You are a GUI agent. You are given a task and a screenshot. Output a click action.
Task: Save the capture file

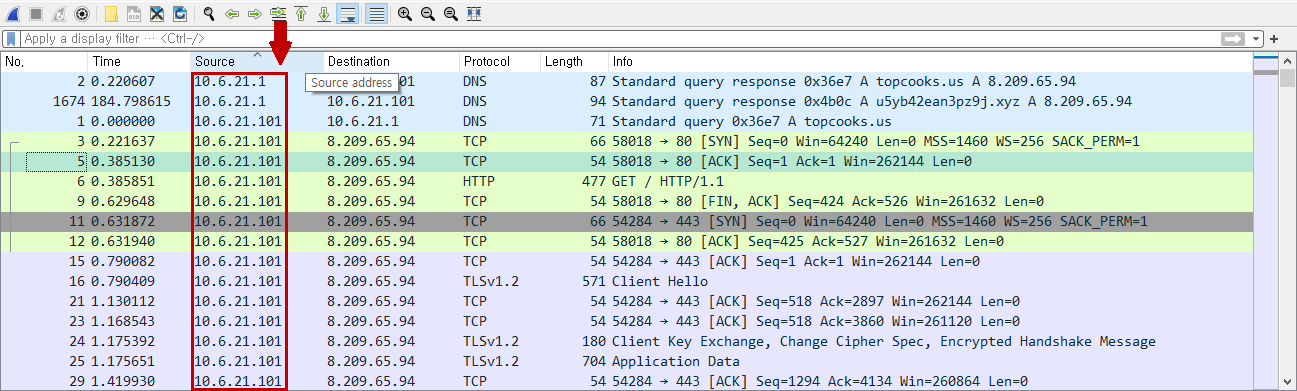click(x=134, y=14)
